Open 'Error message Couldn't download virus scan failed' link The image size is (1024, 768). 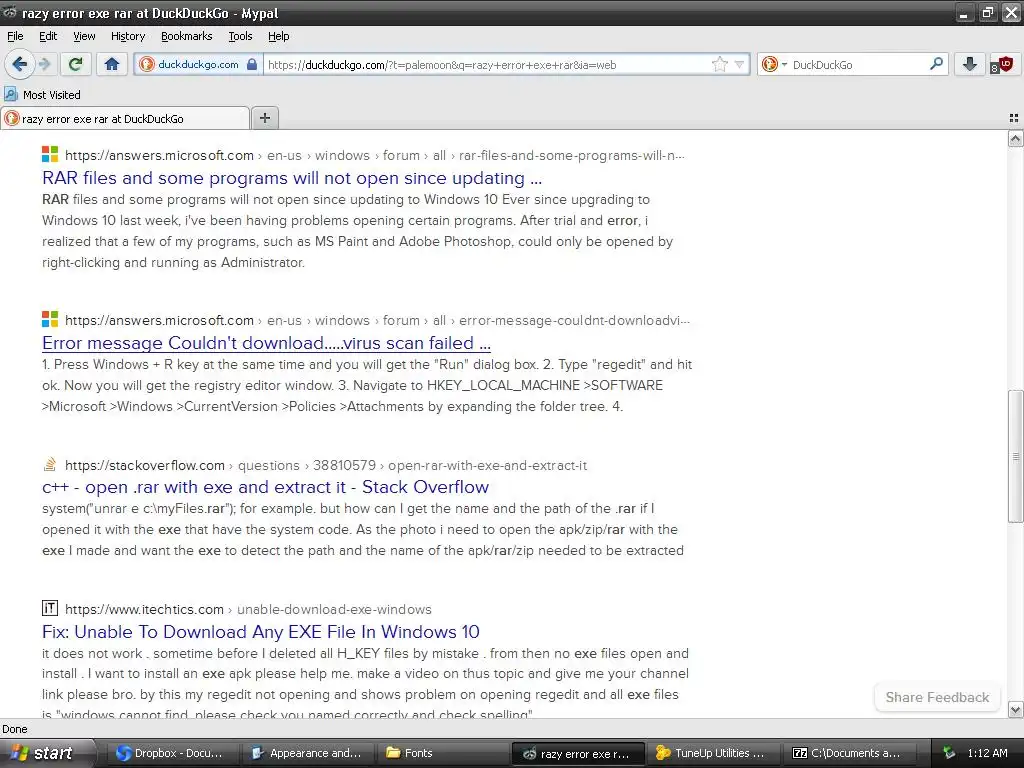click(266, 343)
